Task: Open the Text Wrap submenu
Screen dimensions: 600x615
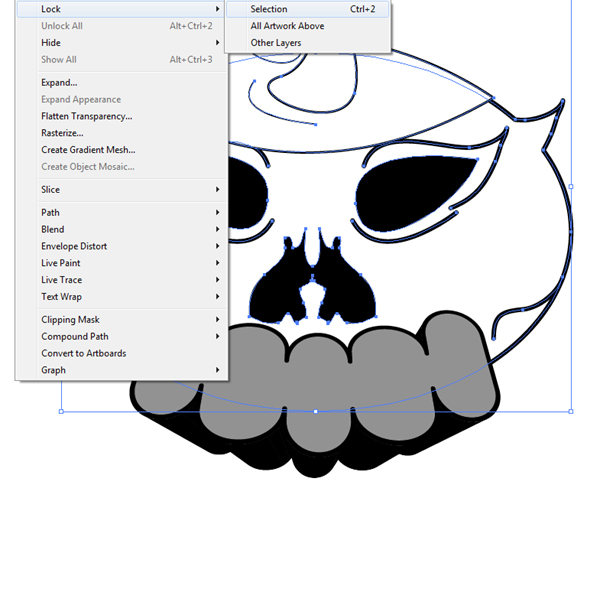Action: [122, 297]
